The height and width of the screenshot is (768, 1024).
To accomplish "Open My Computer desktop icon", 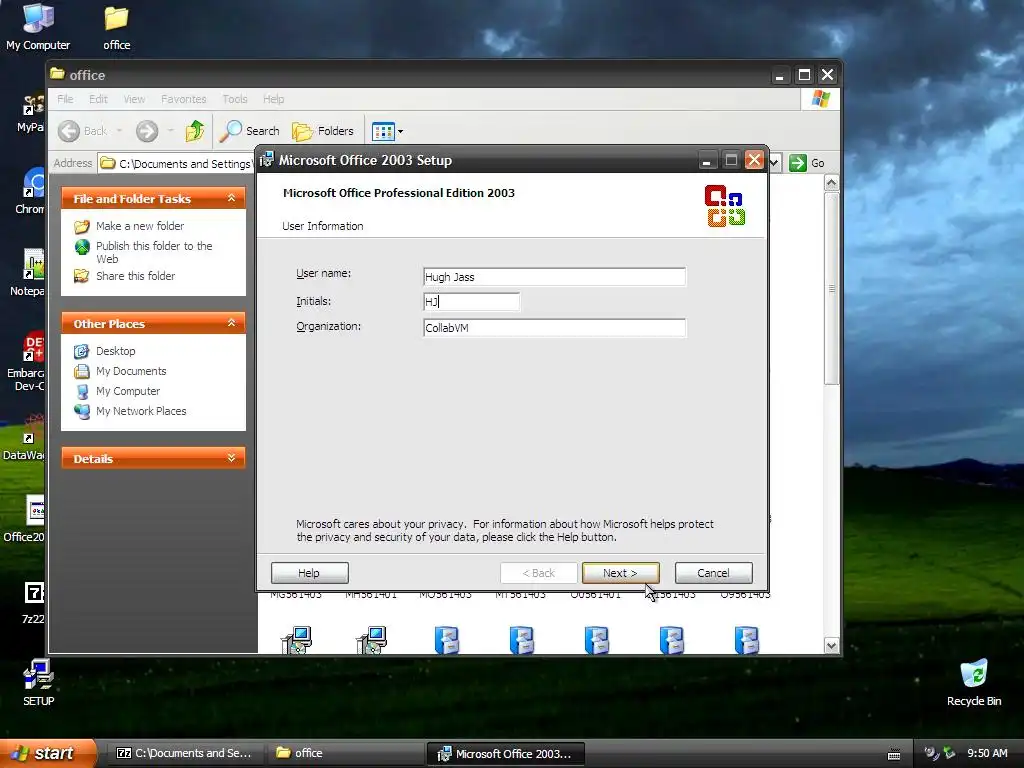I will (38, 26).
